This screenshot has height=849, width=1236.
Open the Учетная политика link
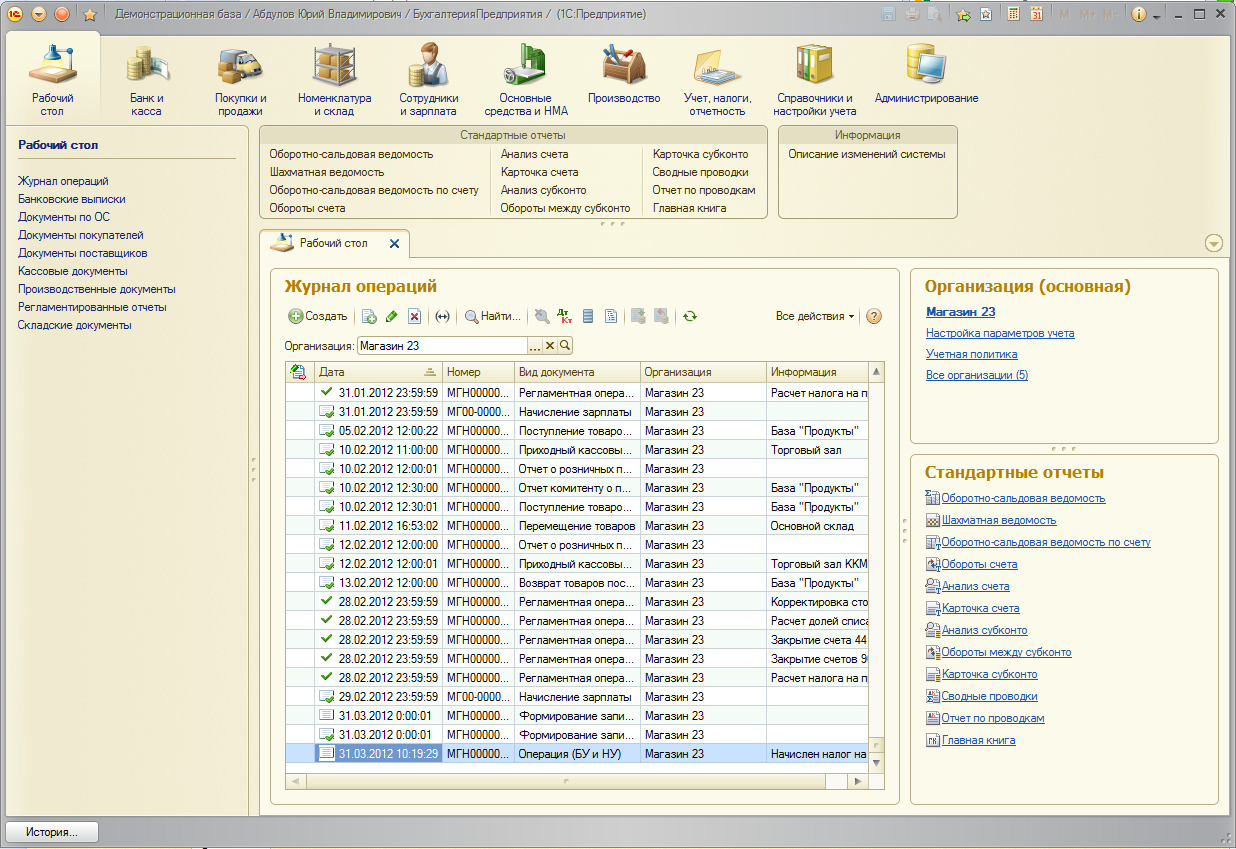(x=971, y=354)
